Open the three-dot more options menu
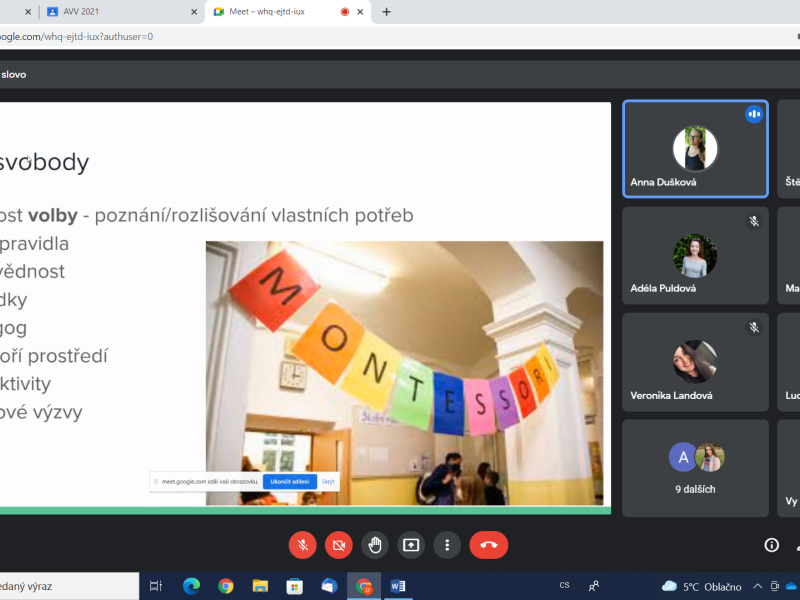Screen dimensions: 800x600 [x=447, y=545]
